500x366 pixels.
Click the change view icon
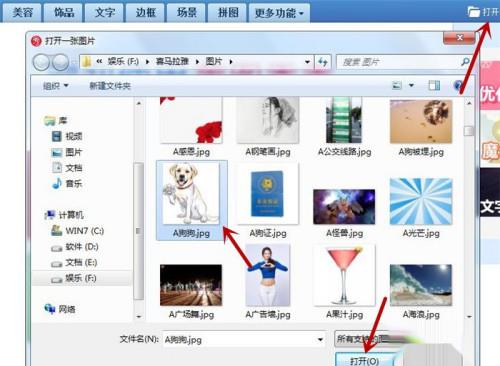(x=397, y=86)
